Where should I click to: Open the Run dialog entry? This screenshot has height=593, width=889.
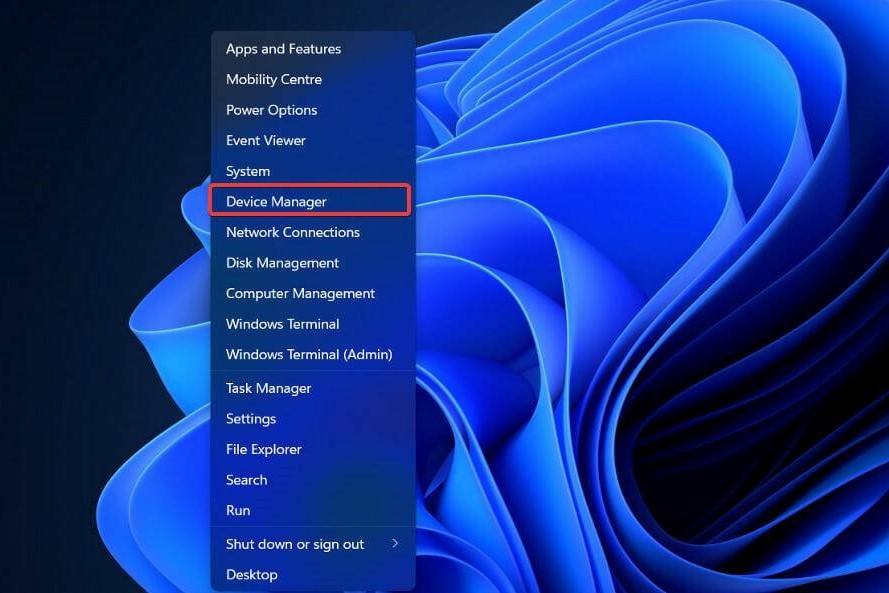238,510
